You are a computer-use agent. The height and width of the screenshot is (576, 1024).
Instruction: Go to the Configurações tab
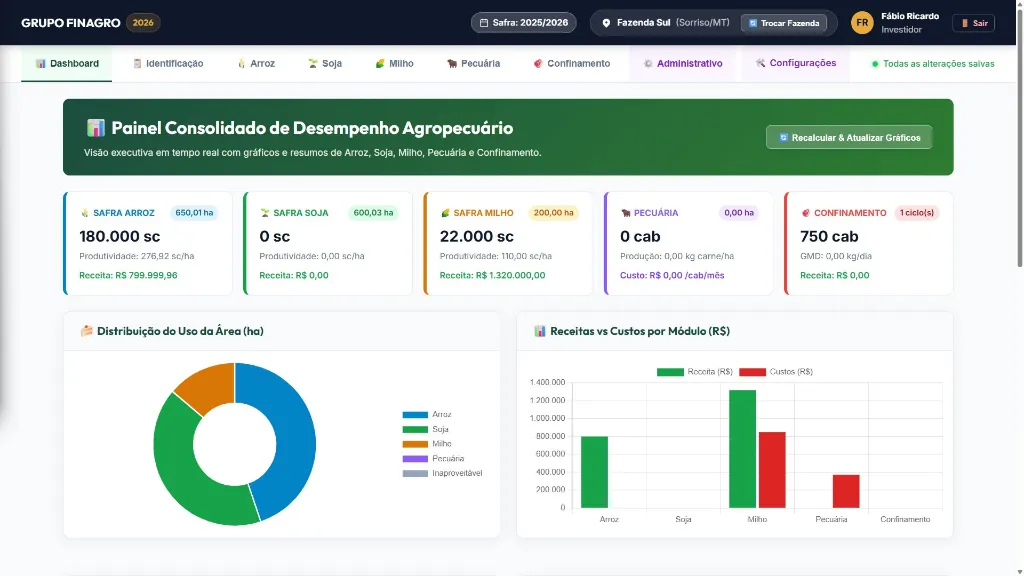pyautogui.click(x=795, y=63)
